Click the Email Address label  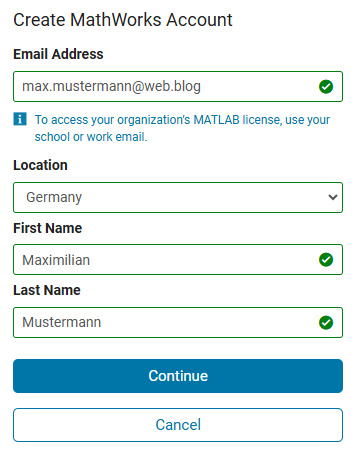[58, 54]
